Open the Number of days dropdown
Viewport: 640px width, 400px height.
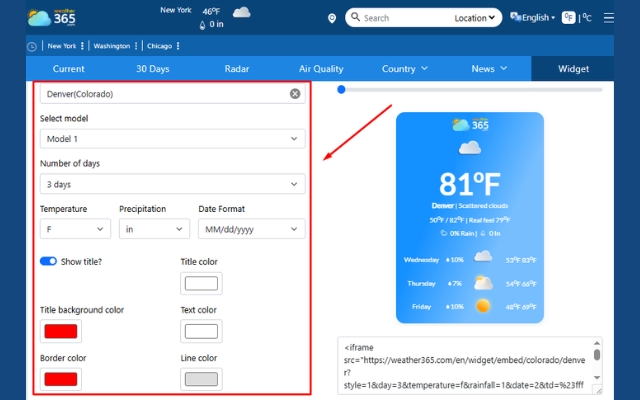click(x=173, y=184)
